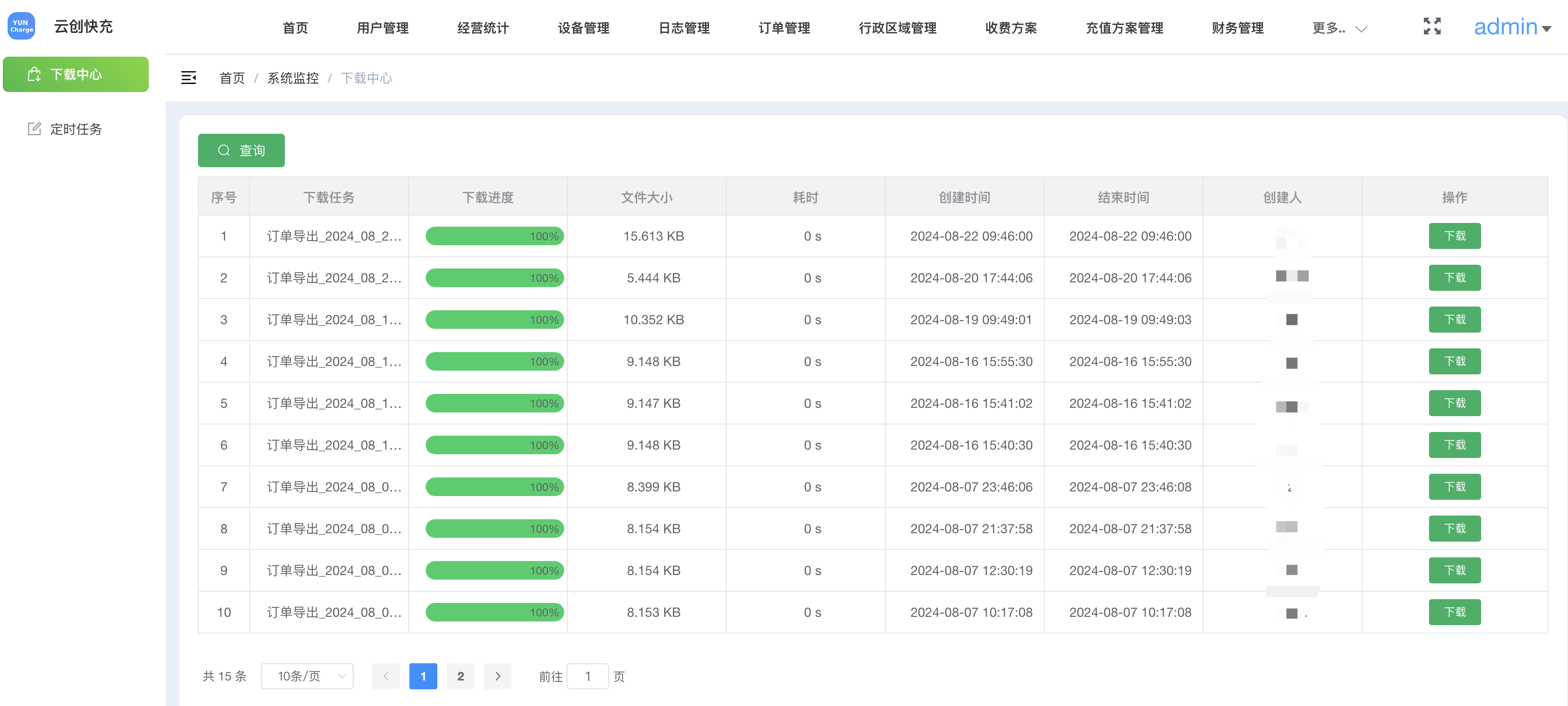Download the row 6 export file

(1455, 445)
